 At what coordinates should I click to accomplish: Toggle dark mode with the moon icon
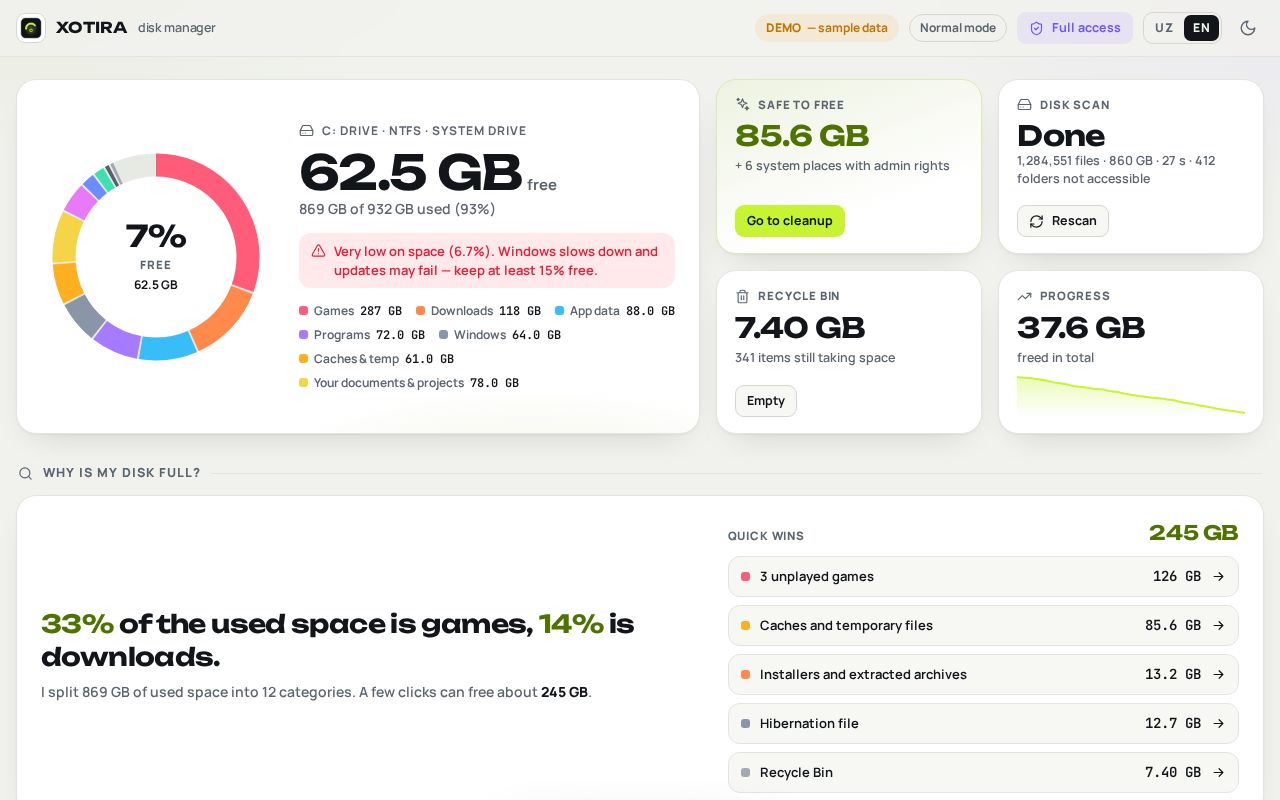coord(1248,28)
